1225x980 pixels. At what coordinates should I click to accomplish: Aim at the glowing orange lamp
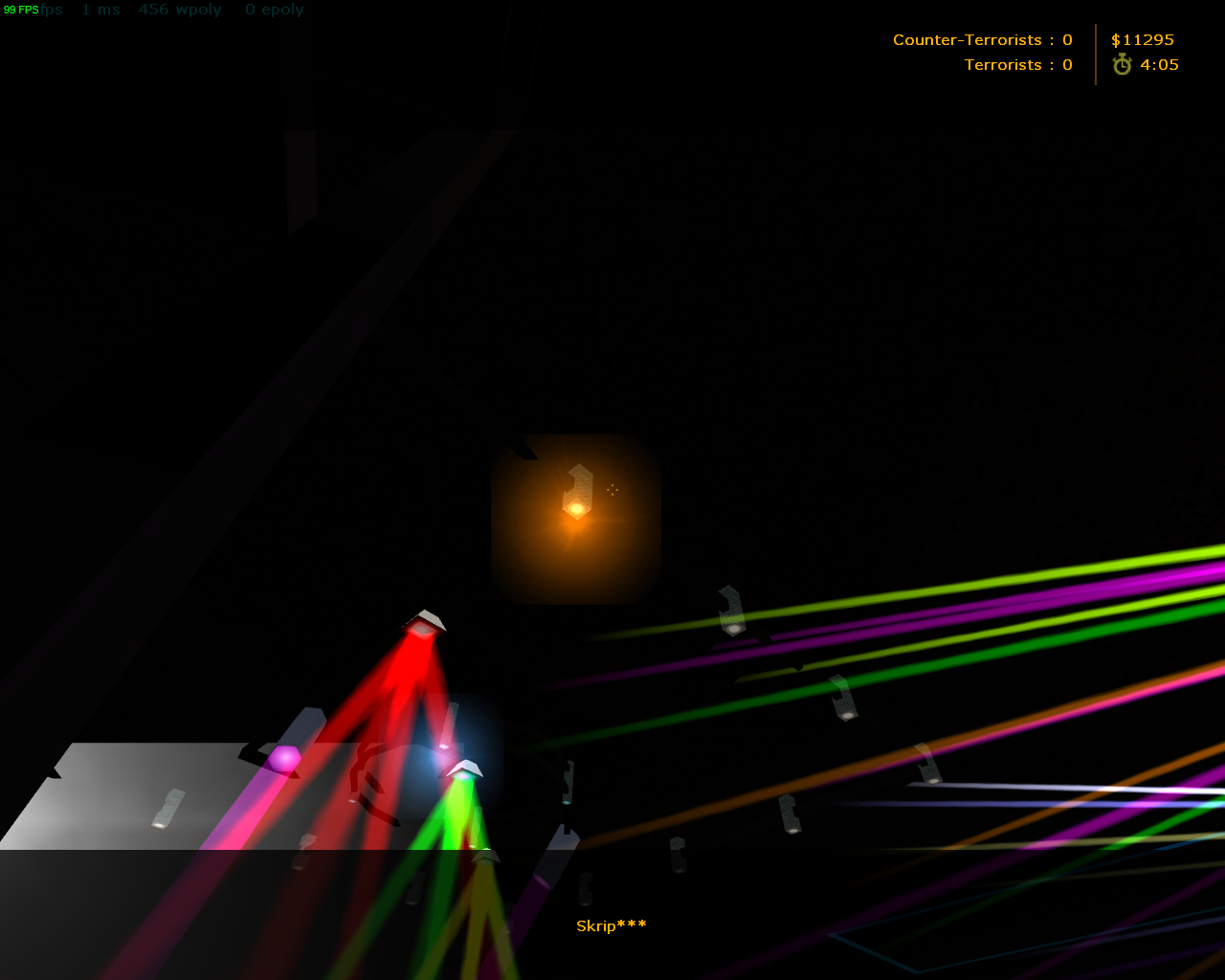(x=576, y=507)
